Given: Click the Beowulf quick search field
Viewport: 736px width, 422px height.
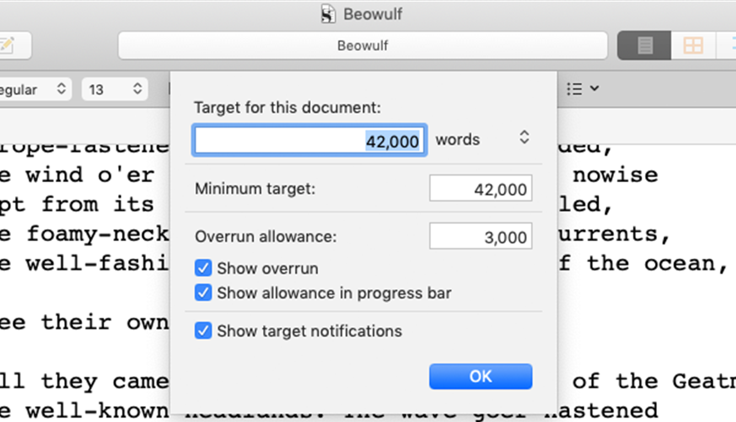Looking at the screenshot, I should [x=362, y=46].
